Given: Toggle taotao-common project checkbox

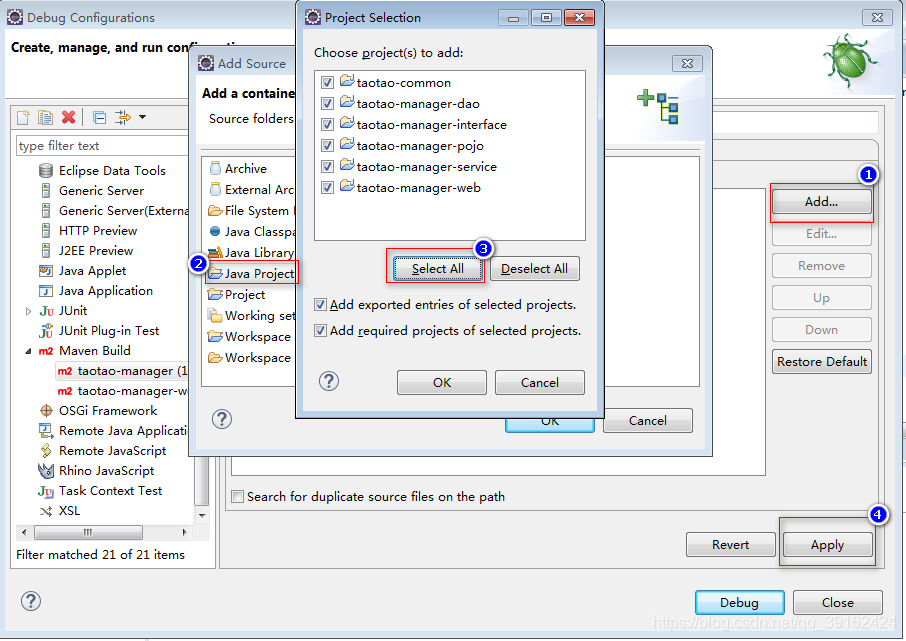Looking at the screenshot, I should click(x=327, y=83).
